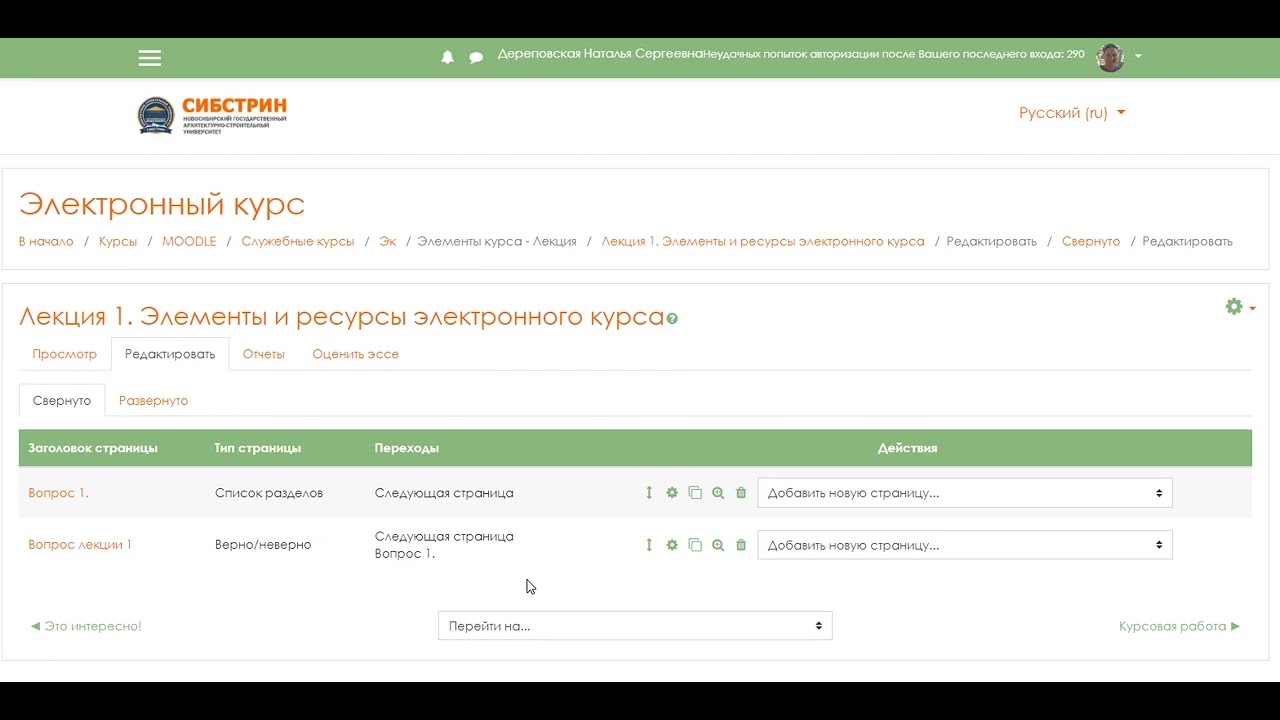Click the user avatar picture

pos(1110,57)
